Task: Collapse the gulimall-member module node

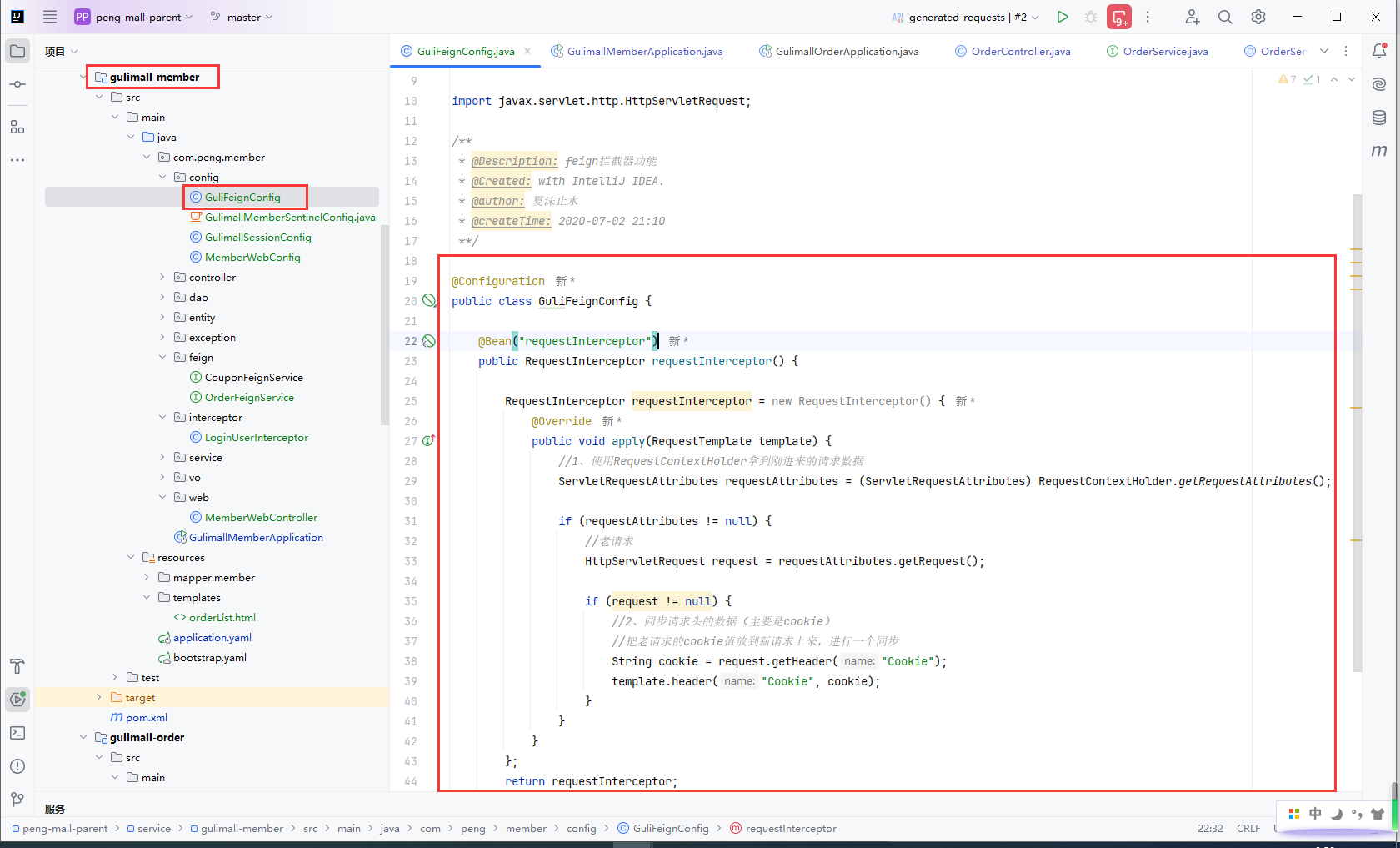Action: point(83,77)
